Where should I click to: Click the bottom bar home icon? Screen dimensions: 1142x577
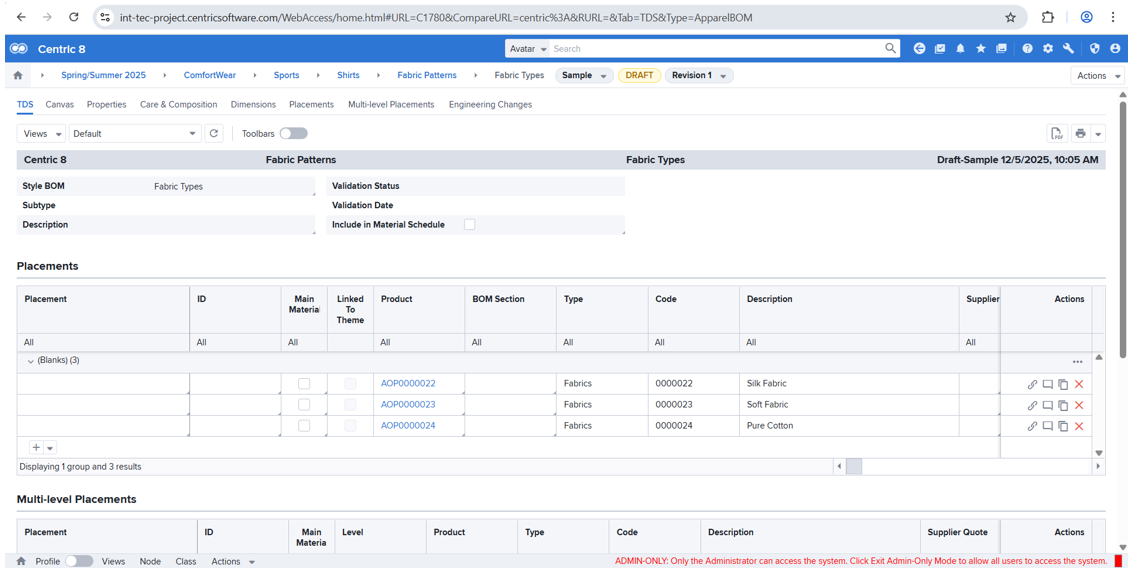pyautogui.click(x=21, y=562)
